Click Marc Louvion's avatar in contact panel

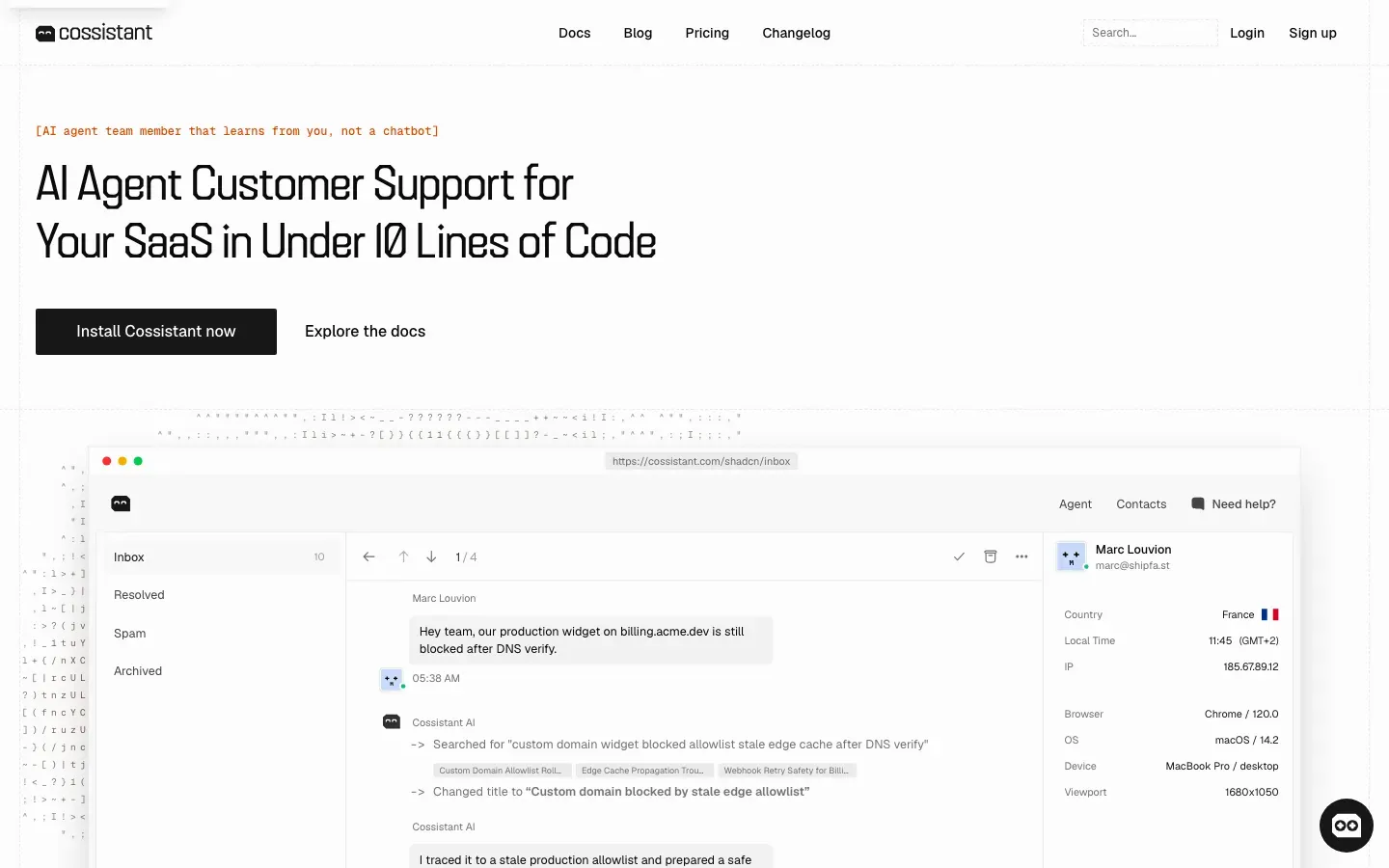(x=1072, y=556)
